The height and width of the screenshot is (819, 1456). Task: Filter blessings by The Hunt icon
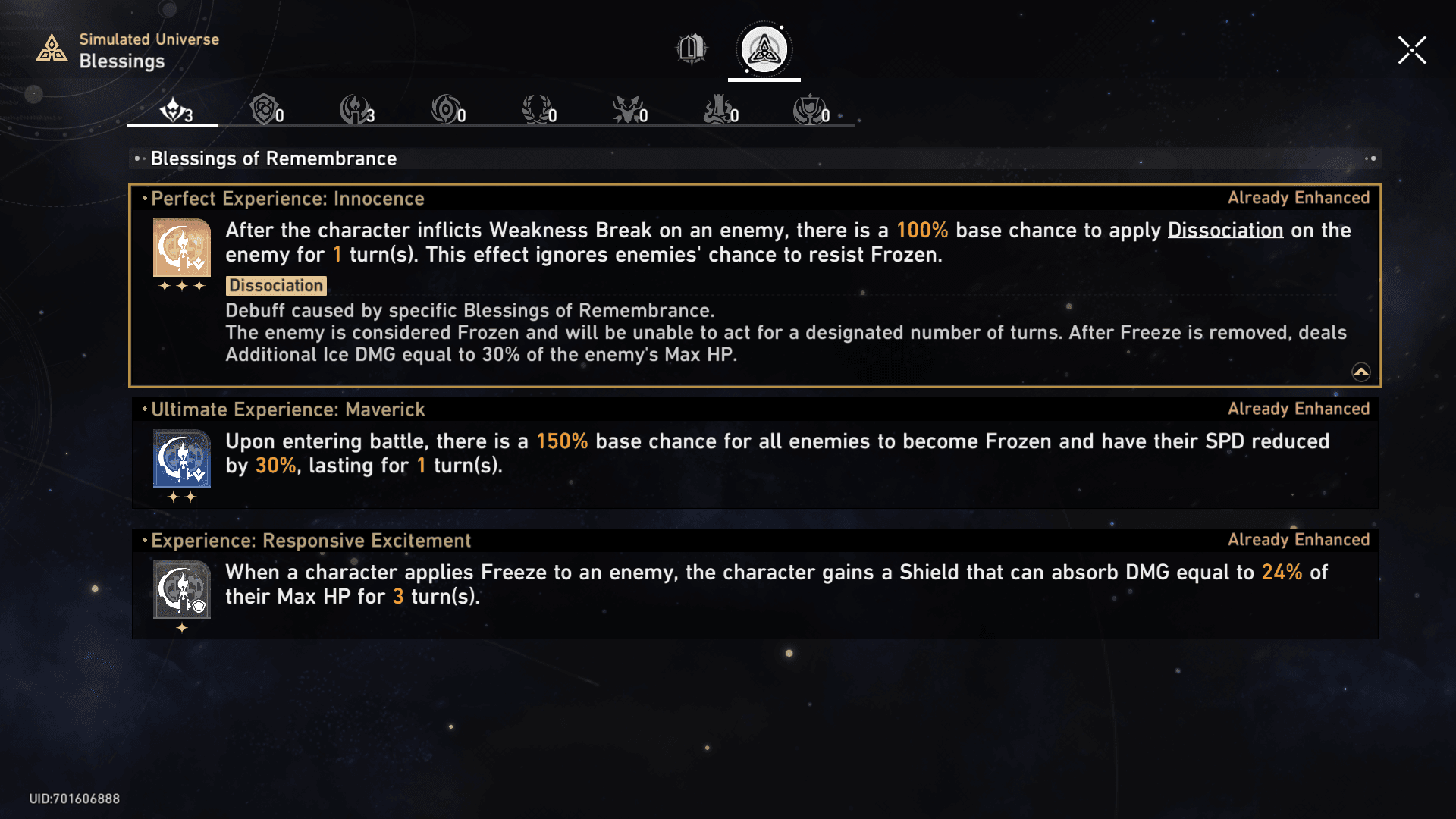point(629,111)
